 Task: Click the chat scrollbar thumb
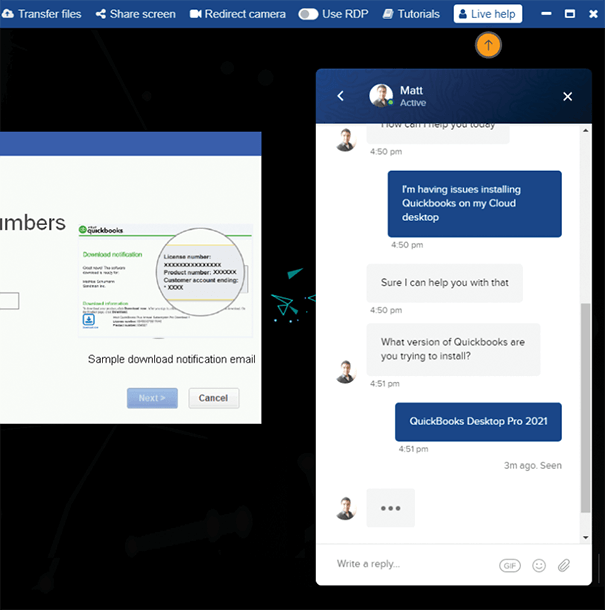[586, 408]
